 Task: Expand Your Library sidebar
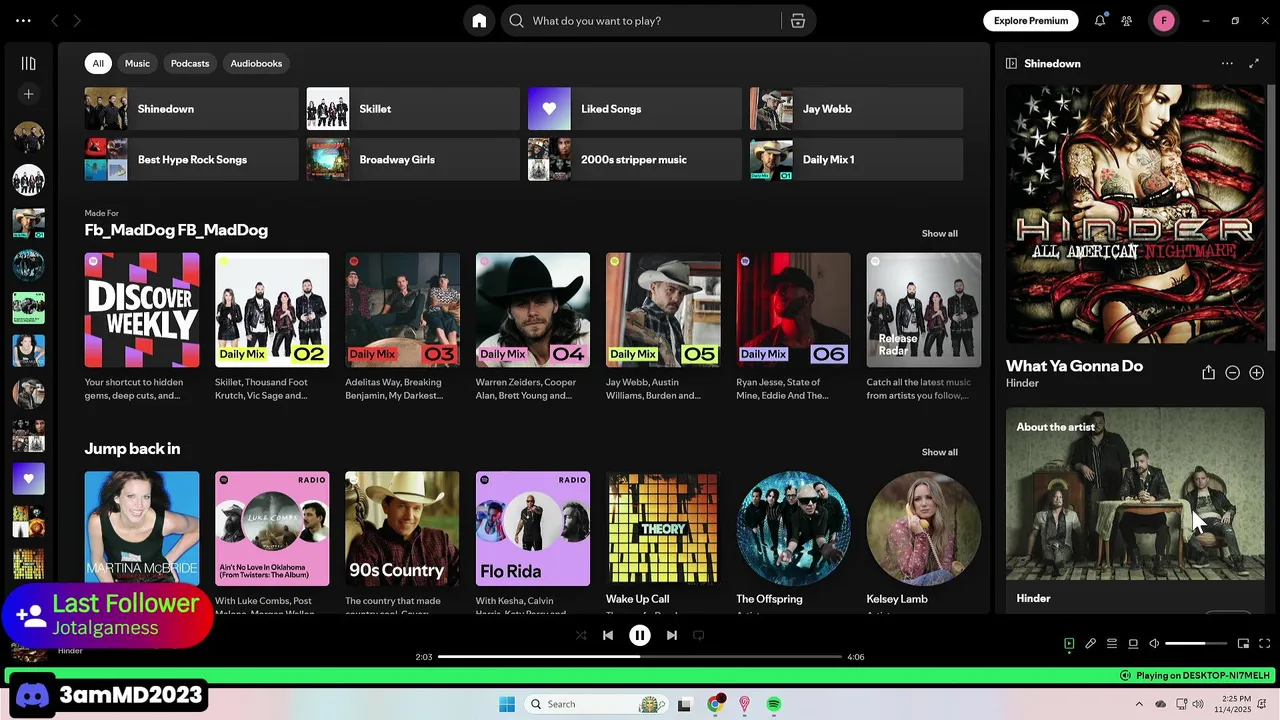tap(29, 63)
